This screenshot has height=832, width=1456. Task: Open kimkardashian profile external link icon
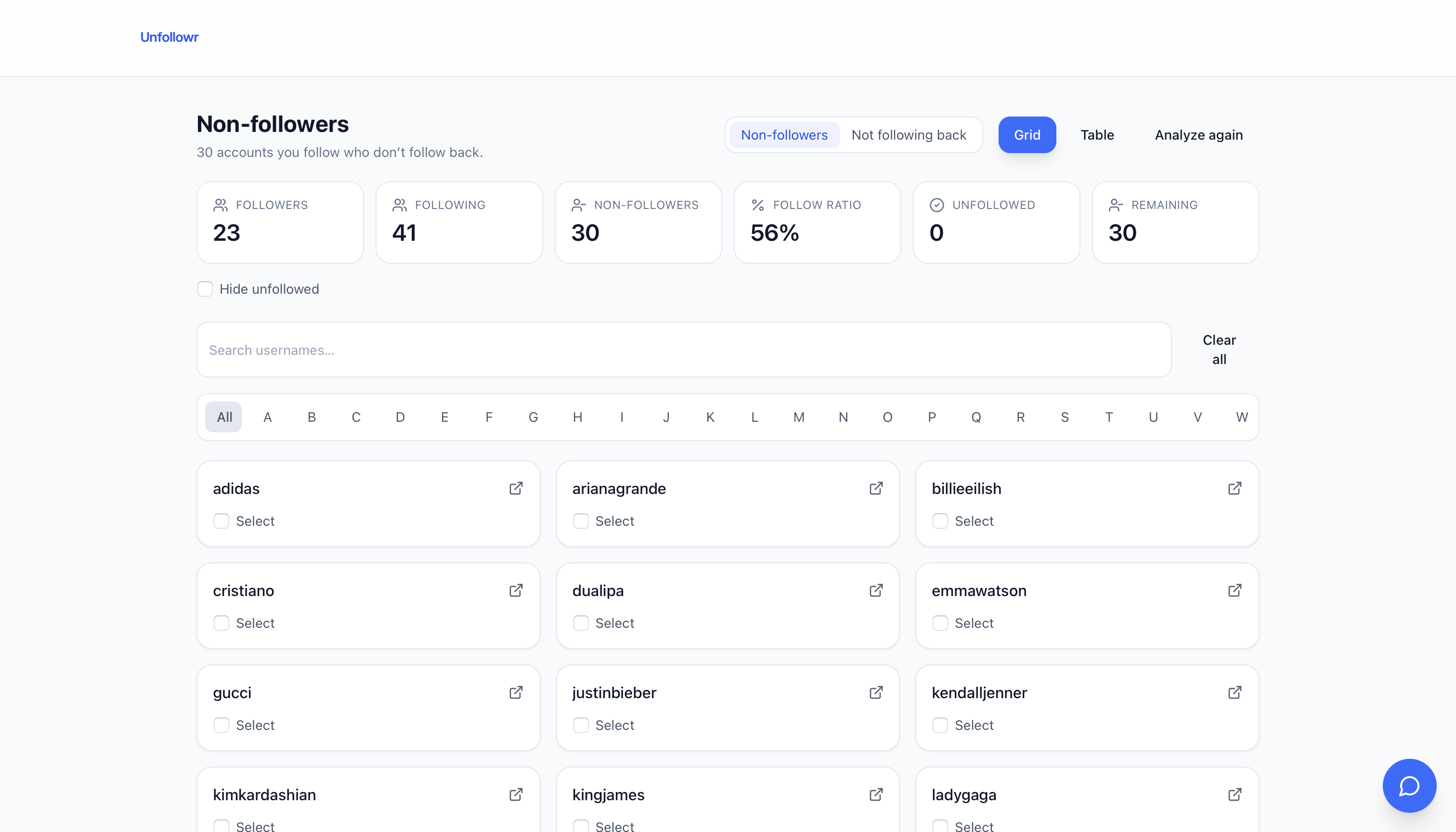[516, 795]
